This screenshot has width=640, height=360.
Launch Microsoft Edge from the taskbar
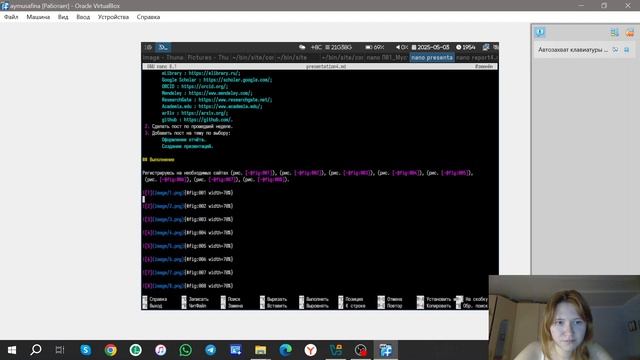pyautogui.click(x=286, y=350)
